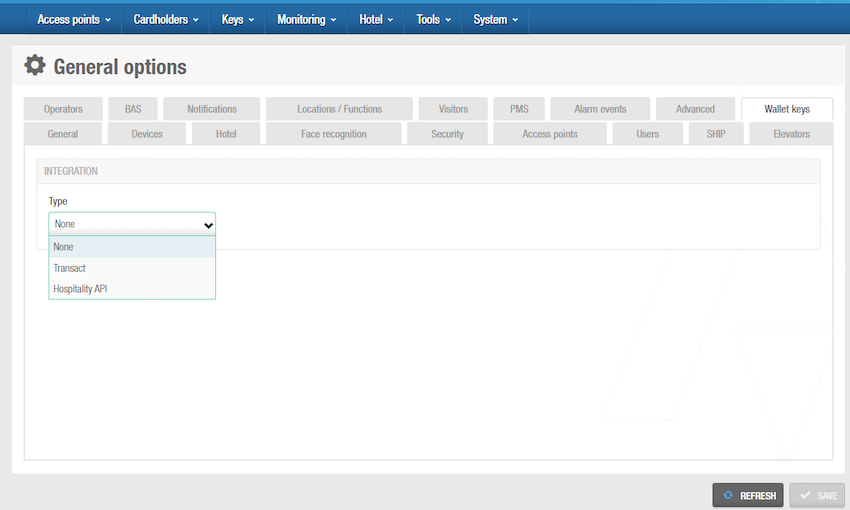
Task: Switch to the Operators tab
Action: click(63, 109)
